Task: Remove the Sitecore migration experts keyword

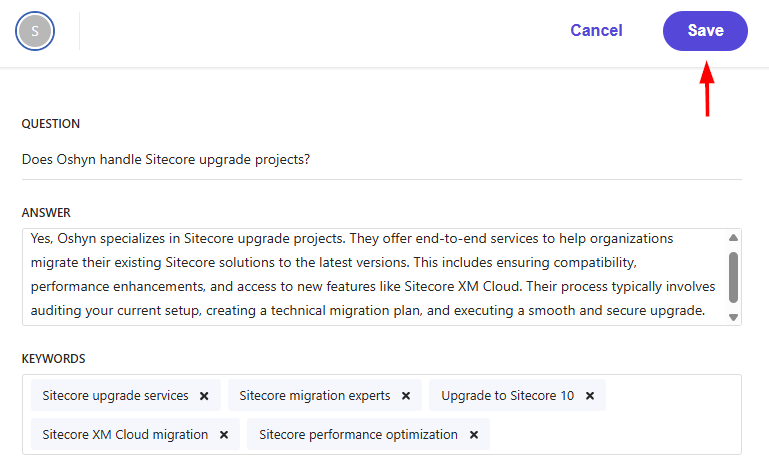Action: 406,395
